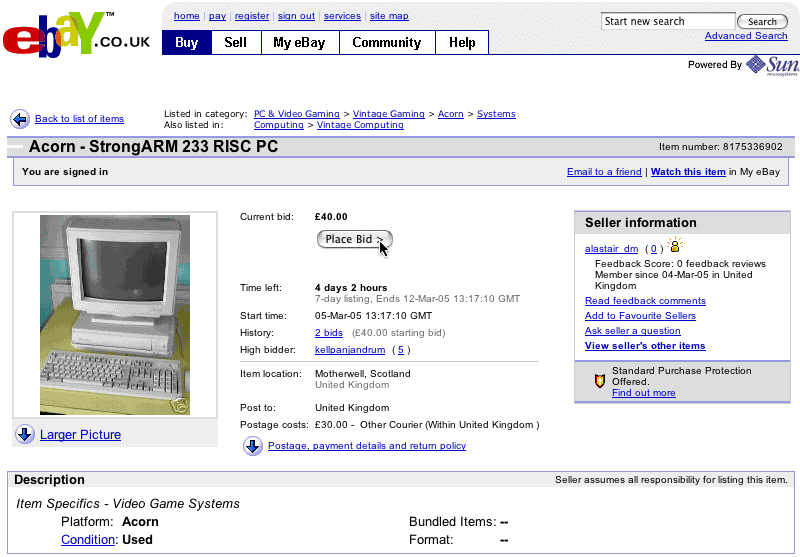Click the Purchase Protection shield icon
Image resolution: width=800 pixels, height=557 pixels.
pyautogui.click(x=599, y=381)
